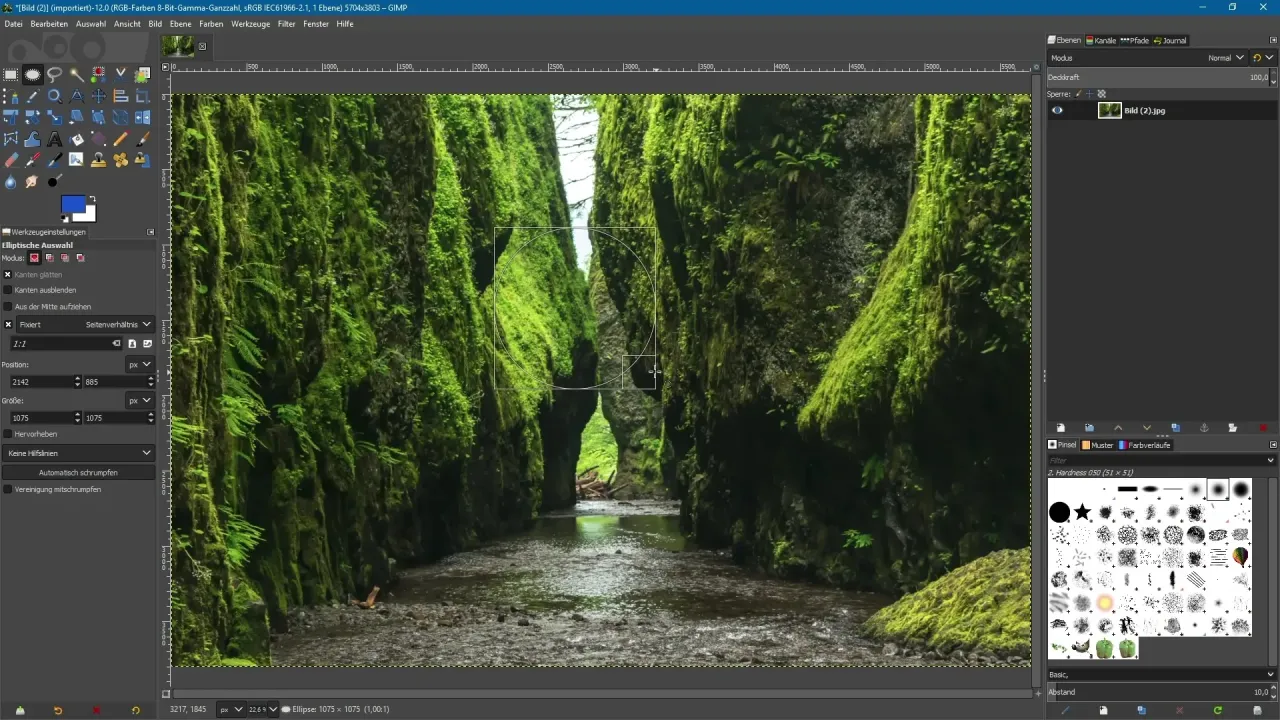Select the Text tool
This screenshot has height=720, width=1280.
point(55,139)
